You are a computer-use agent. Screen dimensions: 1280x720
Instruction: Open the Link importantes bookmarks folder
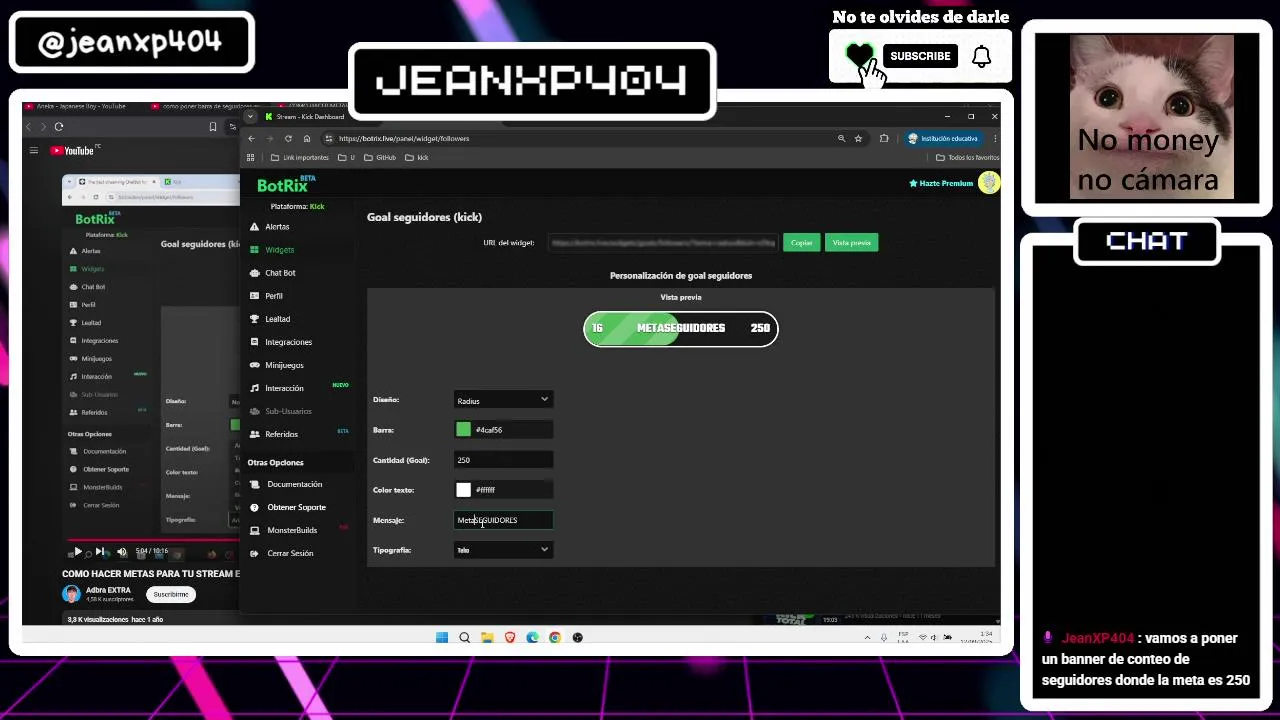[x=299, y=158]
